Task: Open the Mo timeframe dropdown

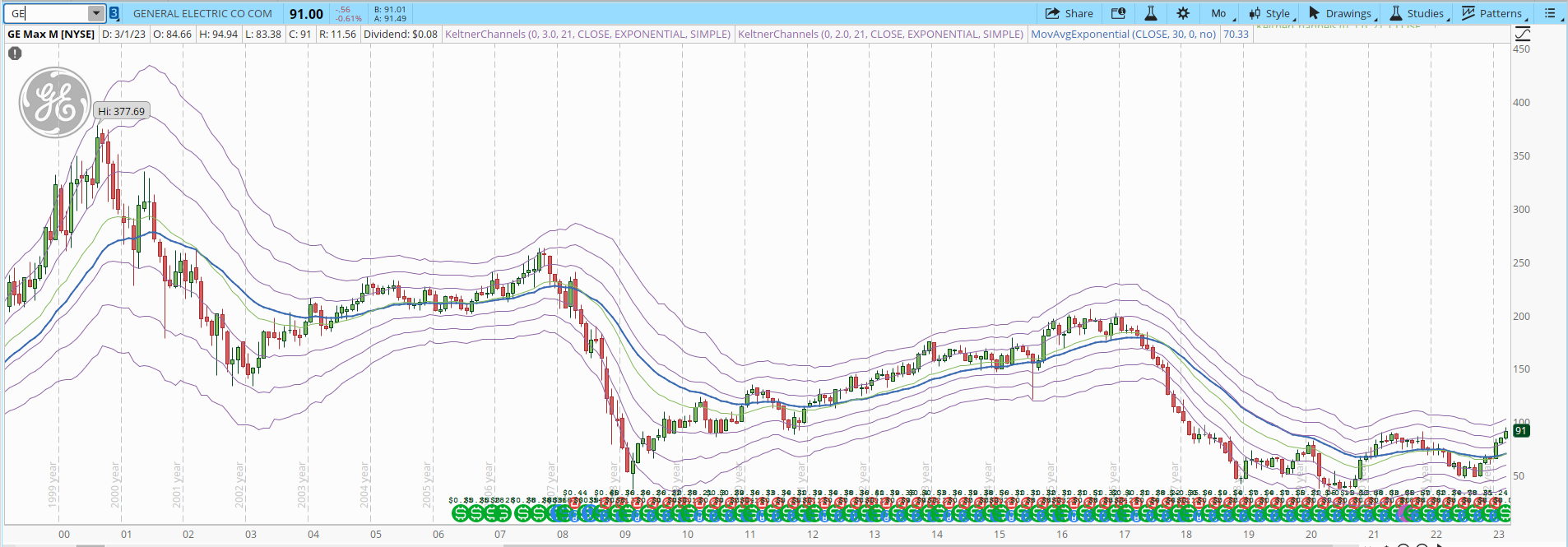Action: click(x=1222, y=13)
